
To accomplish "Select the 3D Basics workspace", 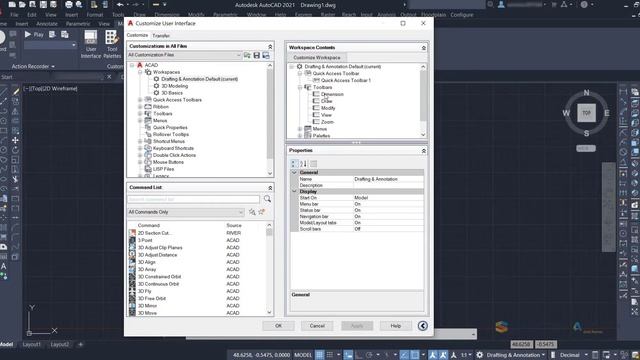I will click(x=172, y=93).
